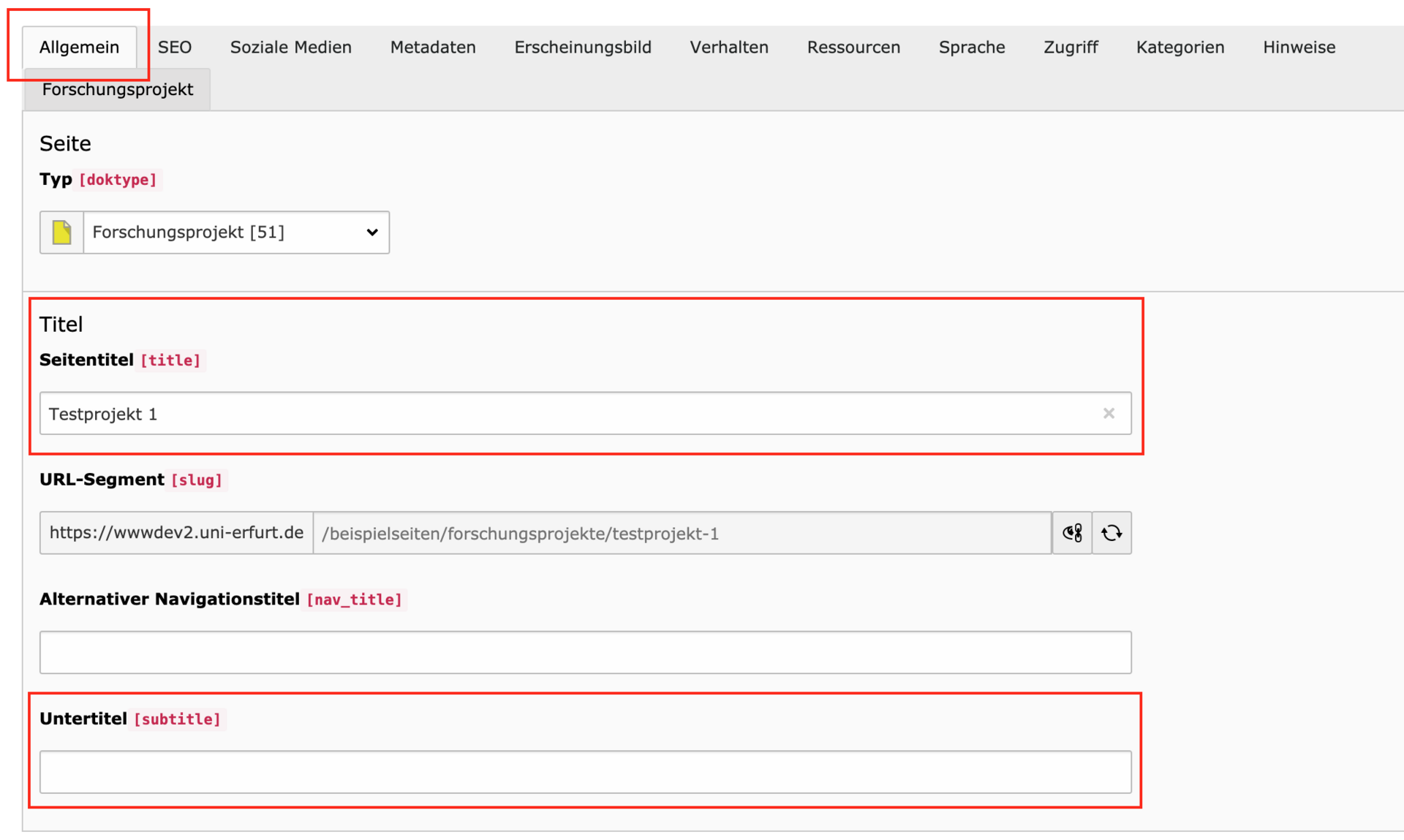Click the yellow page doctype icon
The width and height of the screenshot is (1404, 840).
click(61, 232)
